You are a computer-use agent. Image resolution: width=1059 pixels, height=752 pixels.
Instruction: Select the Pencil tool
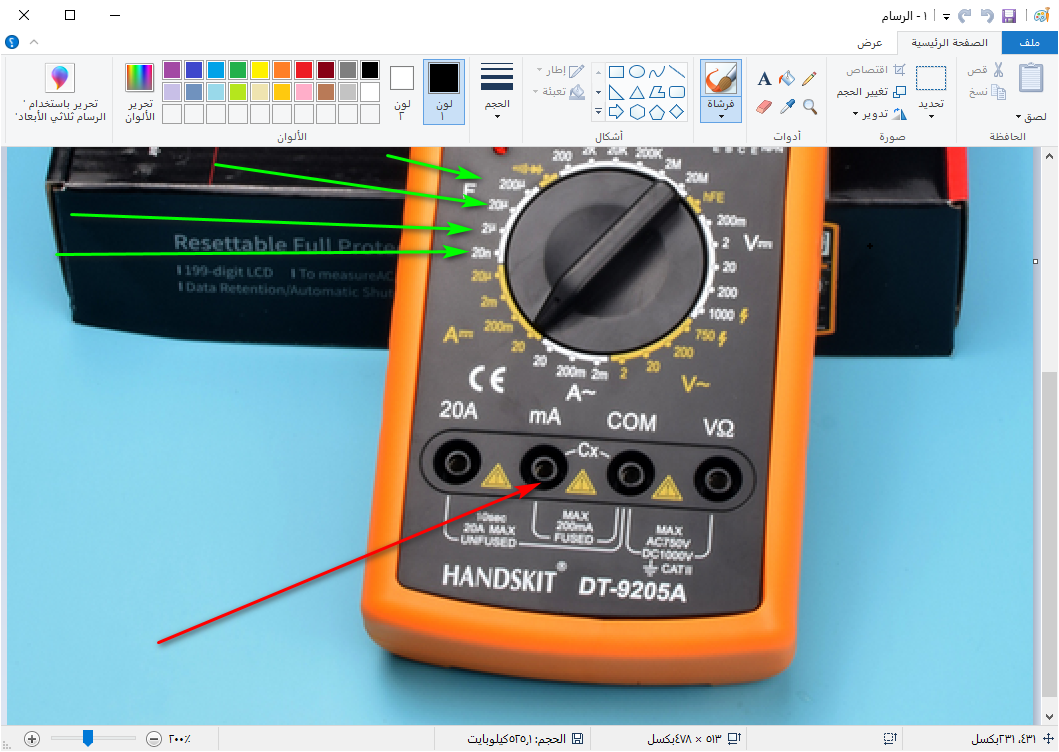tap(810, 78)
